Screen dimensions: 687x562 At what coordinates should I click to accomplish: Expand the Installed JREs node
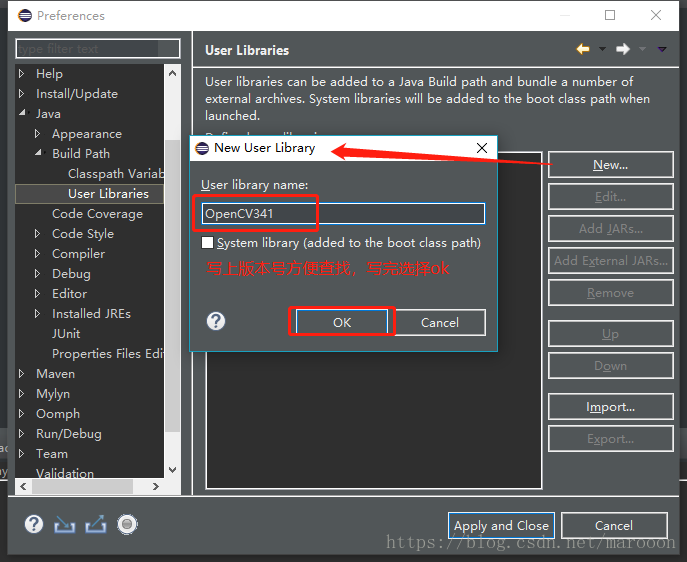(x=38, y=313)
